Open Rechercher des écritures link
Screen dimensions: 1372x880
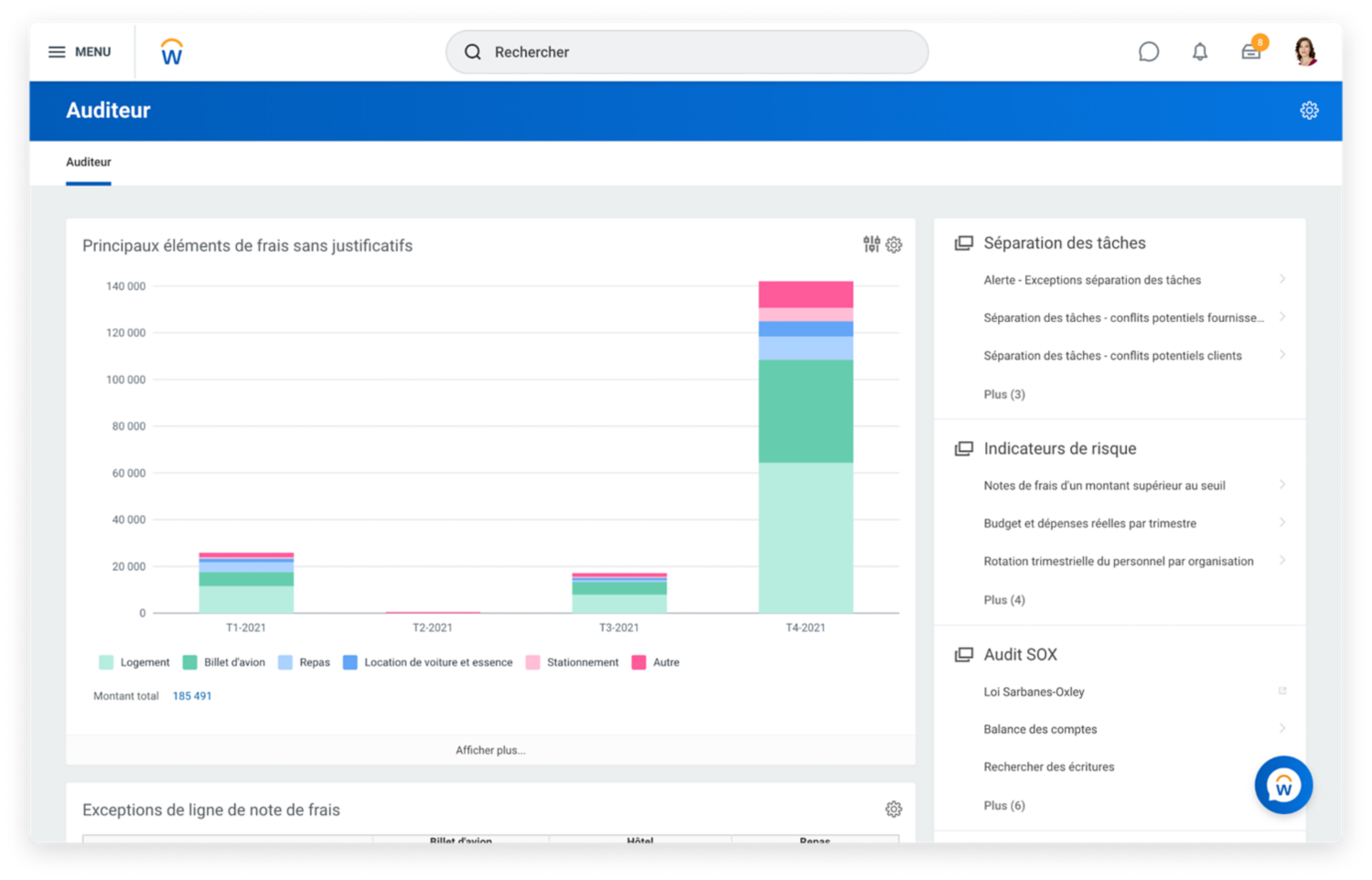[1048, 767]
